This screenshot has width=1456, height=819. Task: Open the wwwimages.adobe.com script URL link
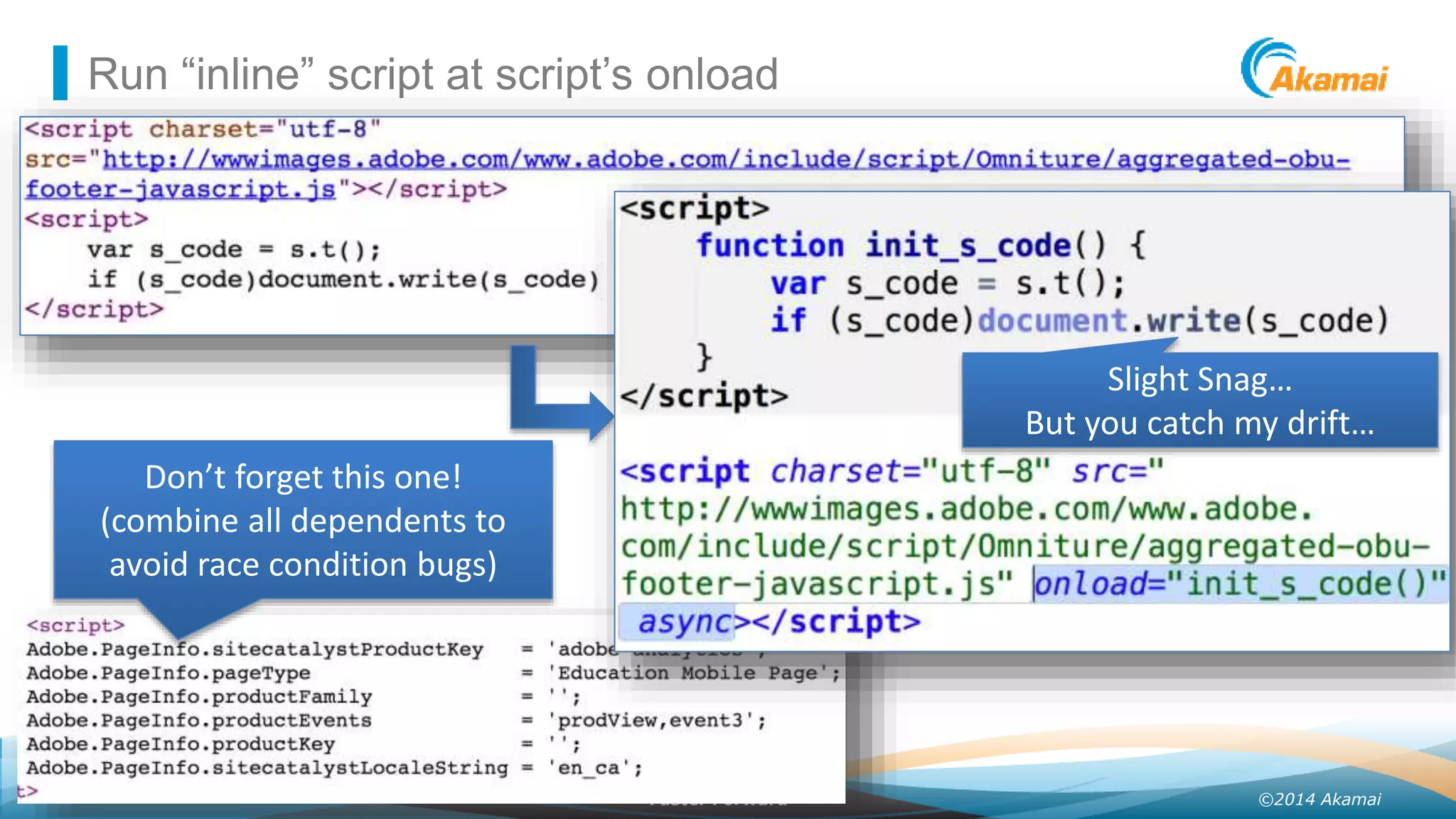(x=726, y=159)
